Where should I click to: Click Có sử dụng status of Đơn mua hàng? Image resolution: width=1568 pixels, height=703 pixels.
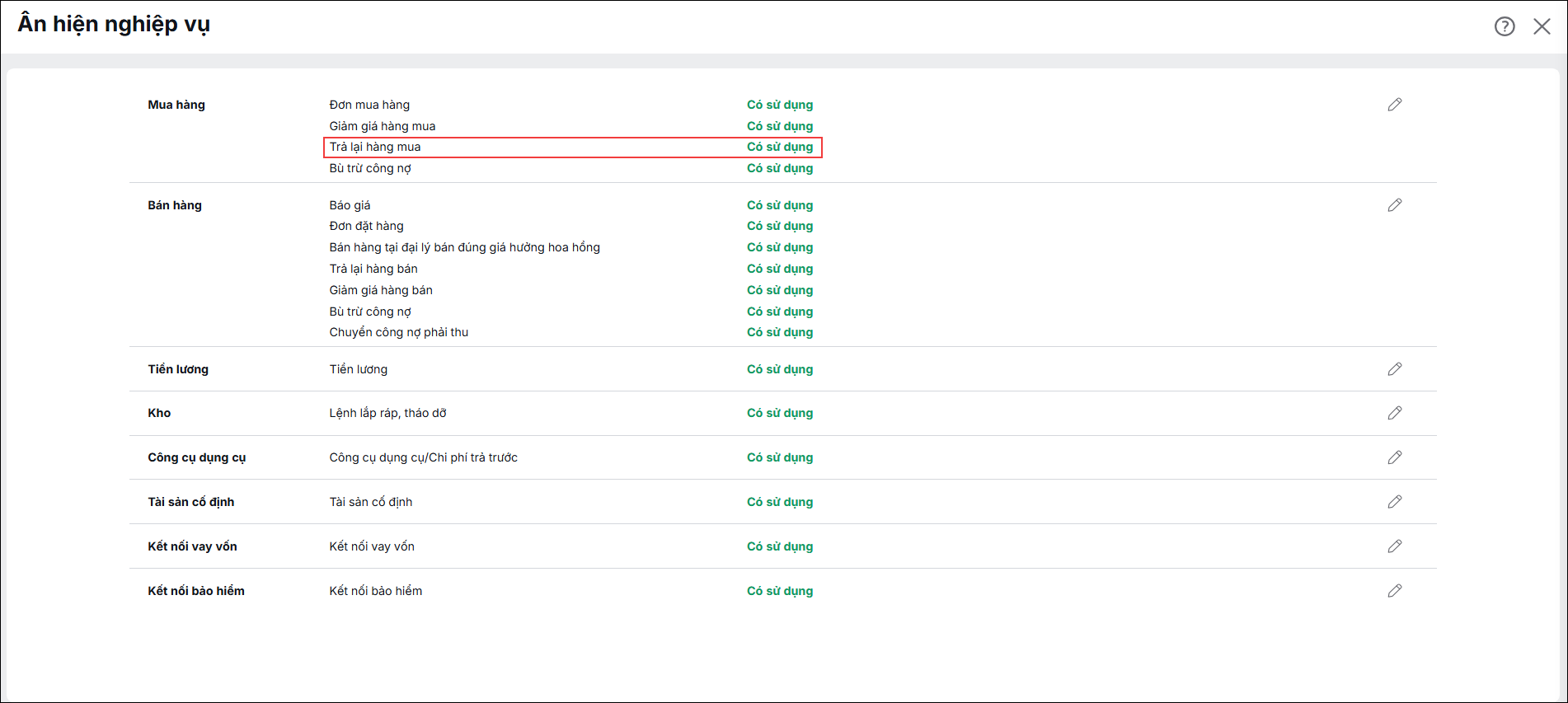pyautogui.click(x=780, y=105)
